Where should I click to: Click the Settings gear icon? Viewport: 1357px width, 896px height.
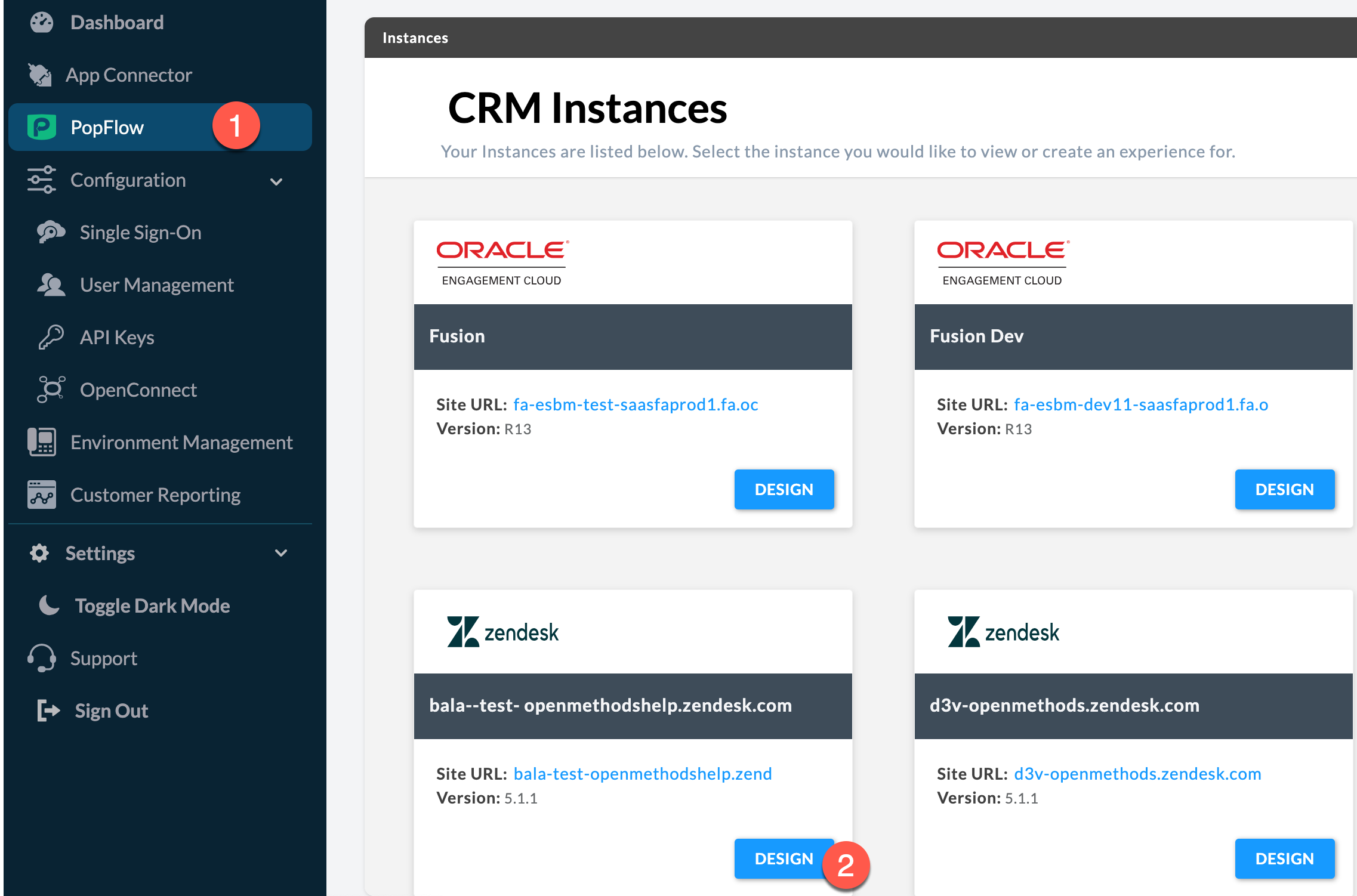point(39,553)
